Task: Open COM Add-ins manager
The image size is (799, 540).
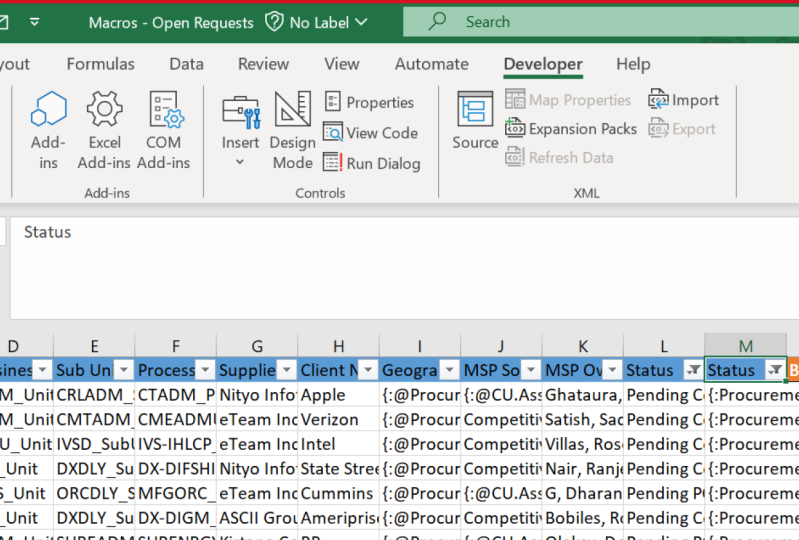Action: (x=164, y=130)
